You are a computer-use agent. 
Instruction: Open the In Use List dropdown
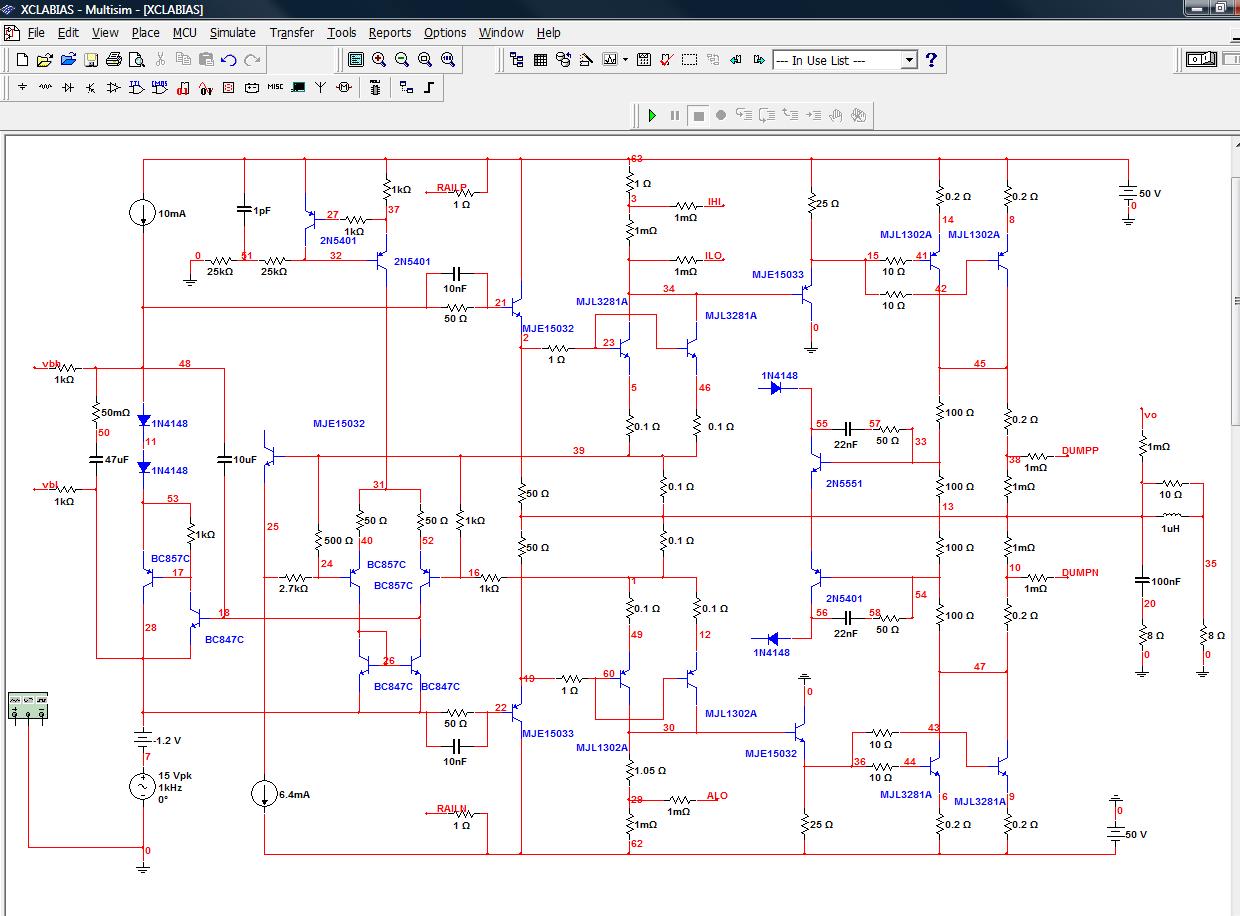click(909, 60)
